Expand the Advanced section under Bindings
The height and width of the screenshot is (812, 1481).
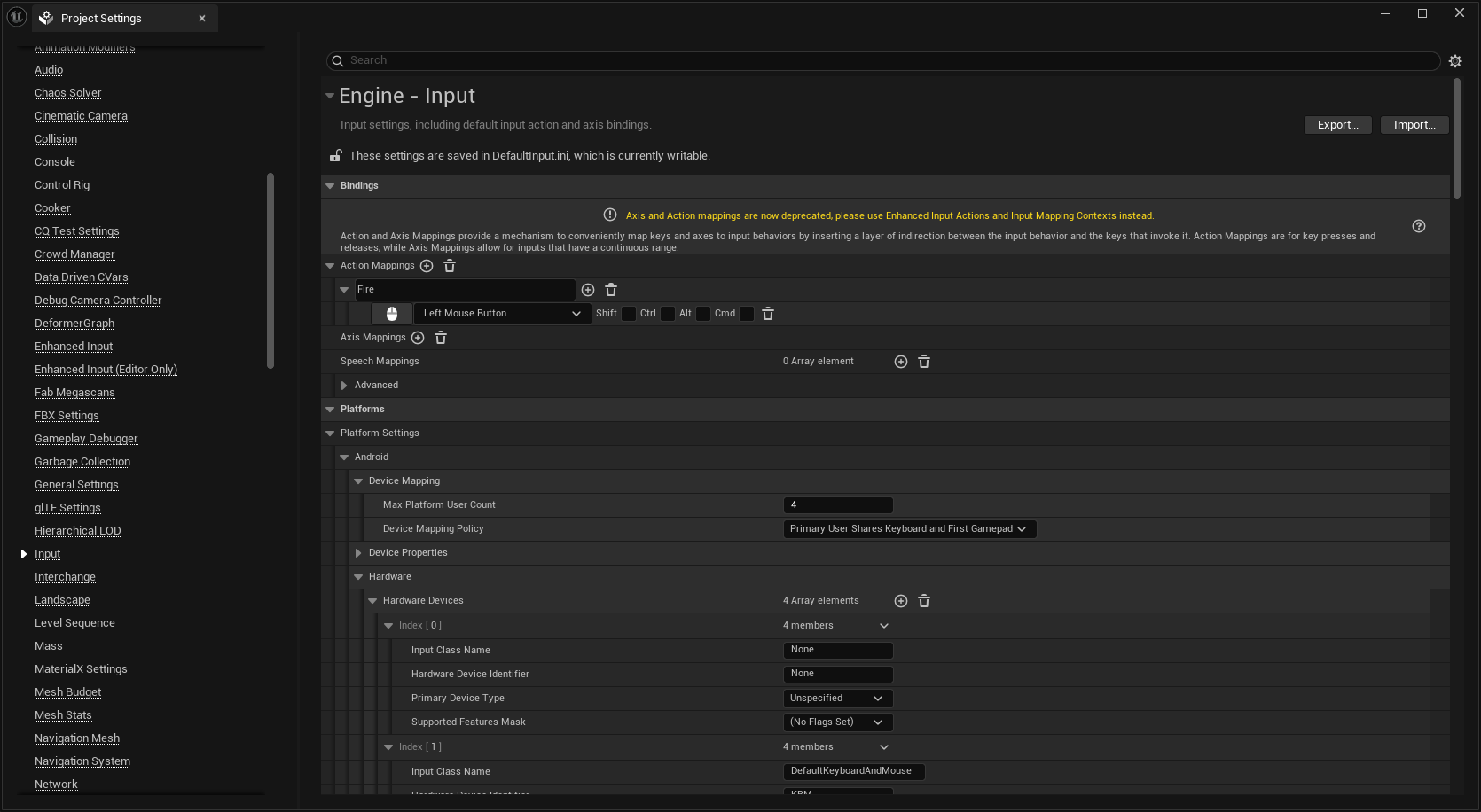click(344, 385)
